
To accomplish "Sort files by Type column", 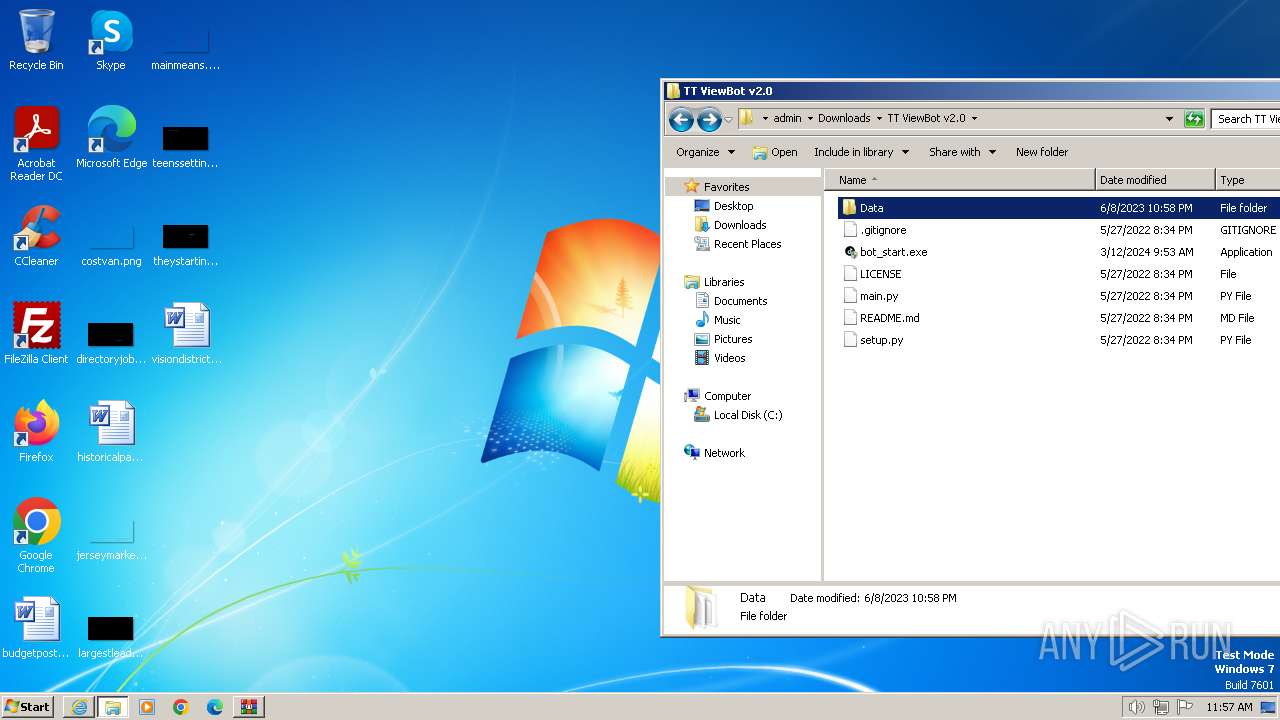I will click(1248, 180).
